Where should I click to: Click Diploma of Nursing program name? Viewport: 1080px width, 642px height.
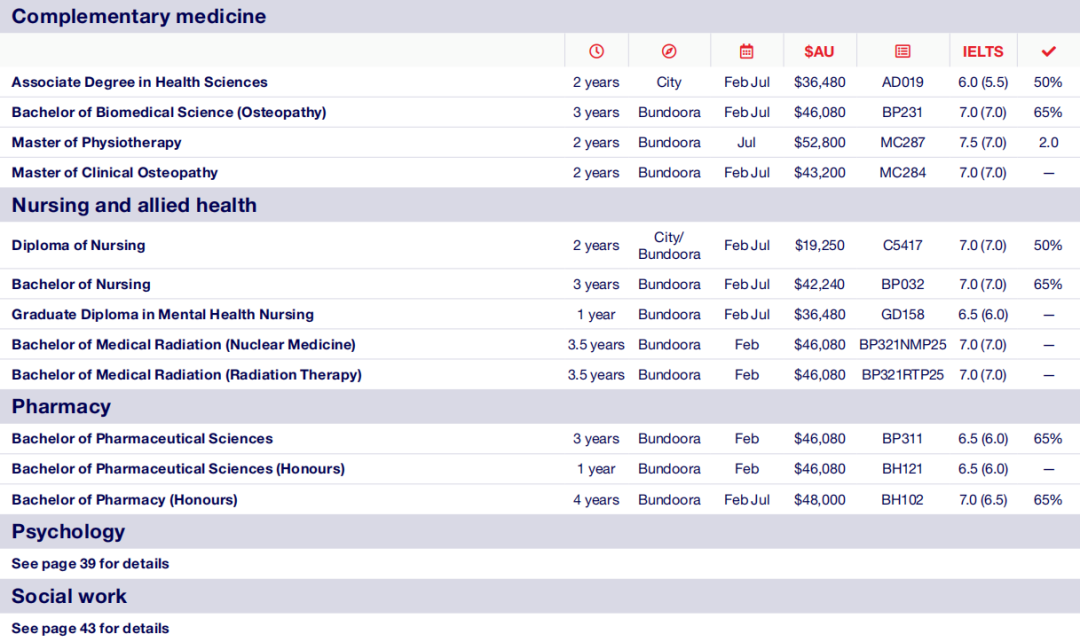click(79, 245)
